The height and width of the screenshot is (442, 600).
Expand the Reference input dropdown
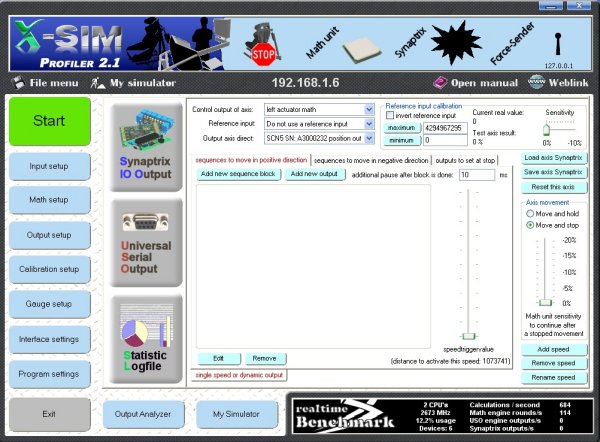click(369, 124)
